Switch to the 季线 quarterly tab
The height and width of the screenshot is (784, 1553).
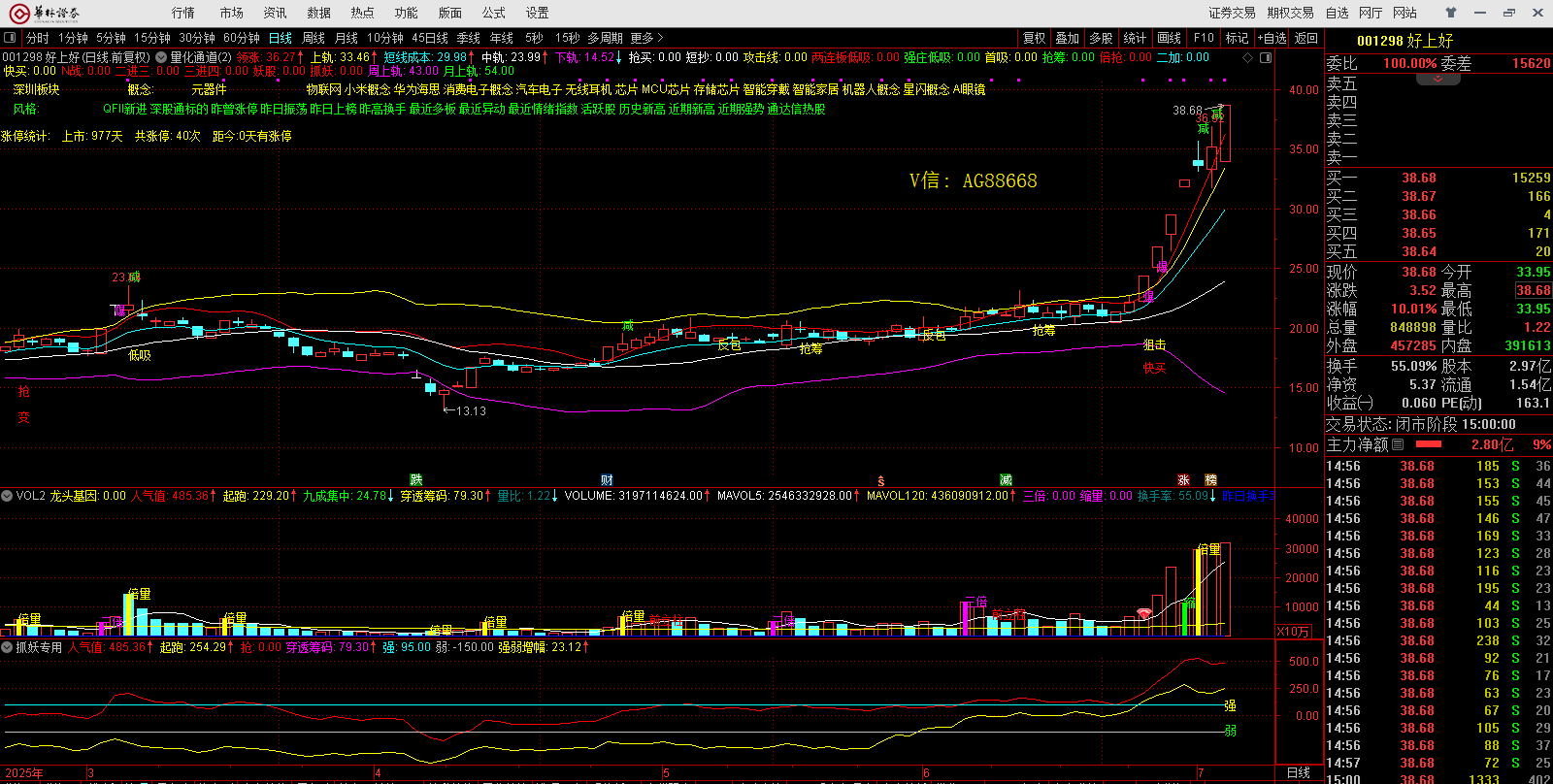coord(469,38)
